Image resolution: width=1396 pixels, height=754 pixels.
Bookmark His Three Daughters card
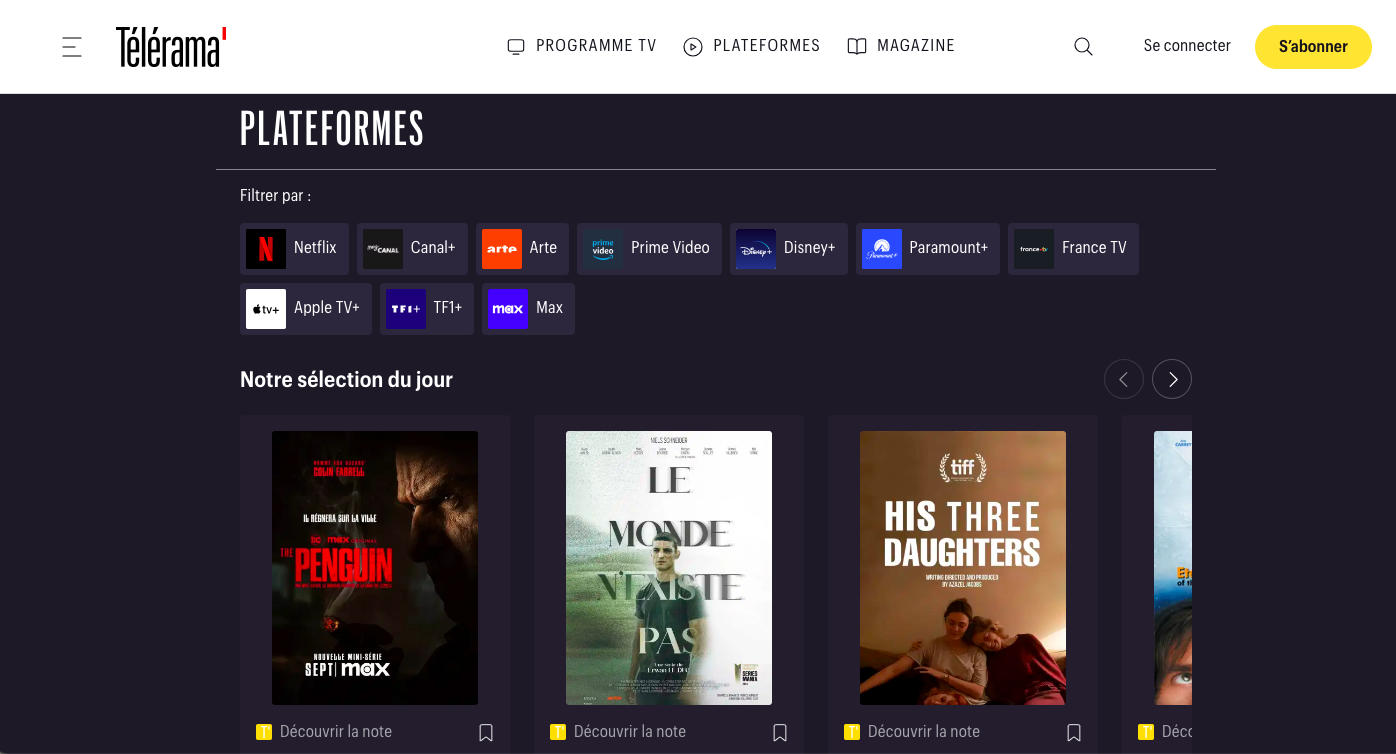coord(1074,733)
